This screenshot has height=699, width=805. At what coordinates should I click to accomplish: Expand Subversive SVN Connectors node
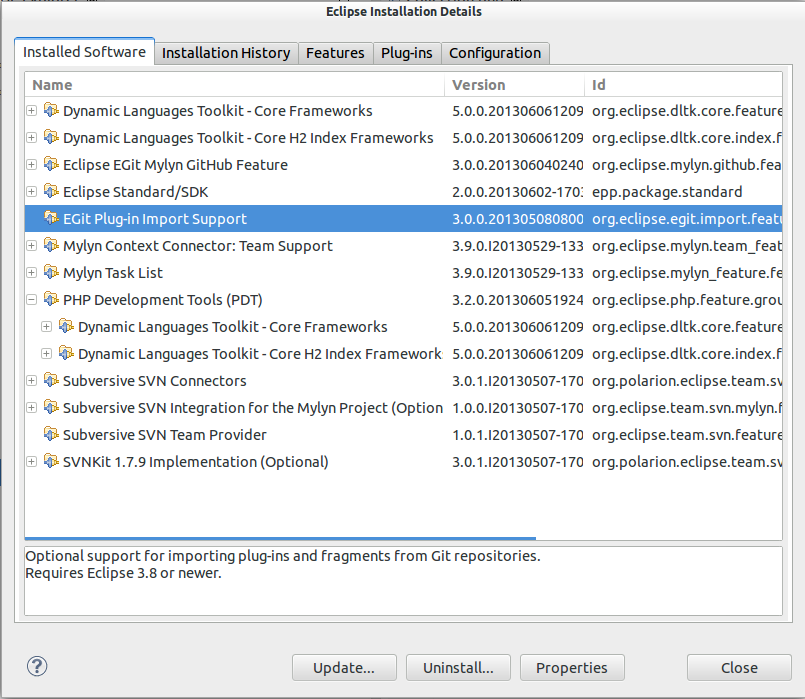(32, 381)
